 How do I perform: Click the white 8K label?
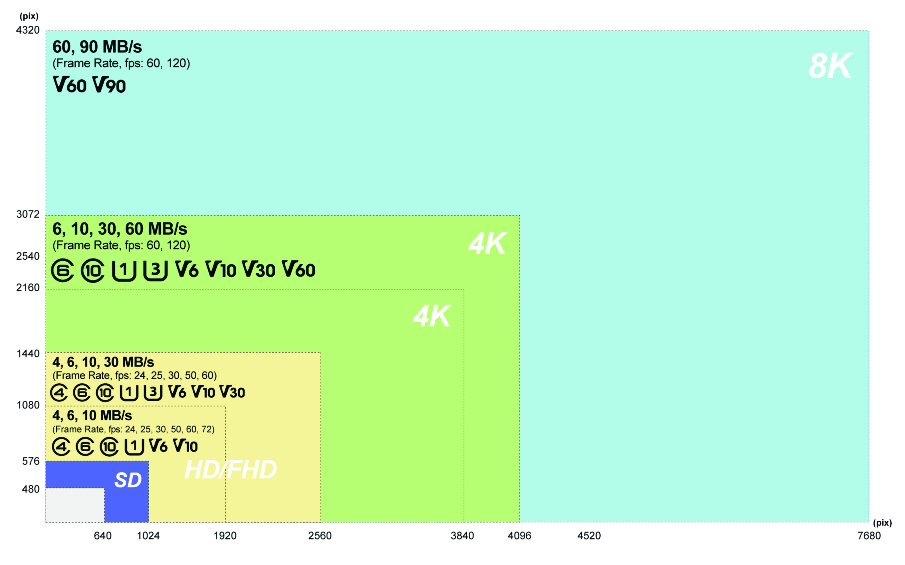click(x=830, y=66)
